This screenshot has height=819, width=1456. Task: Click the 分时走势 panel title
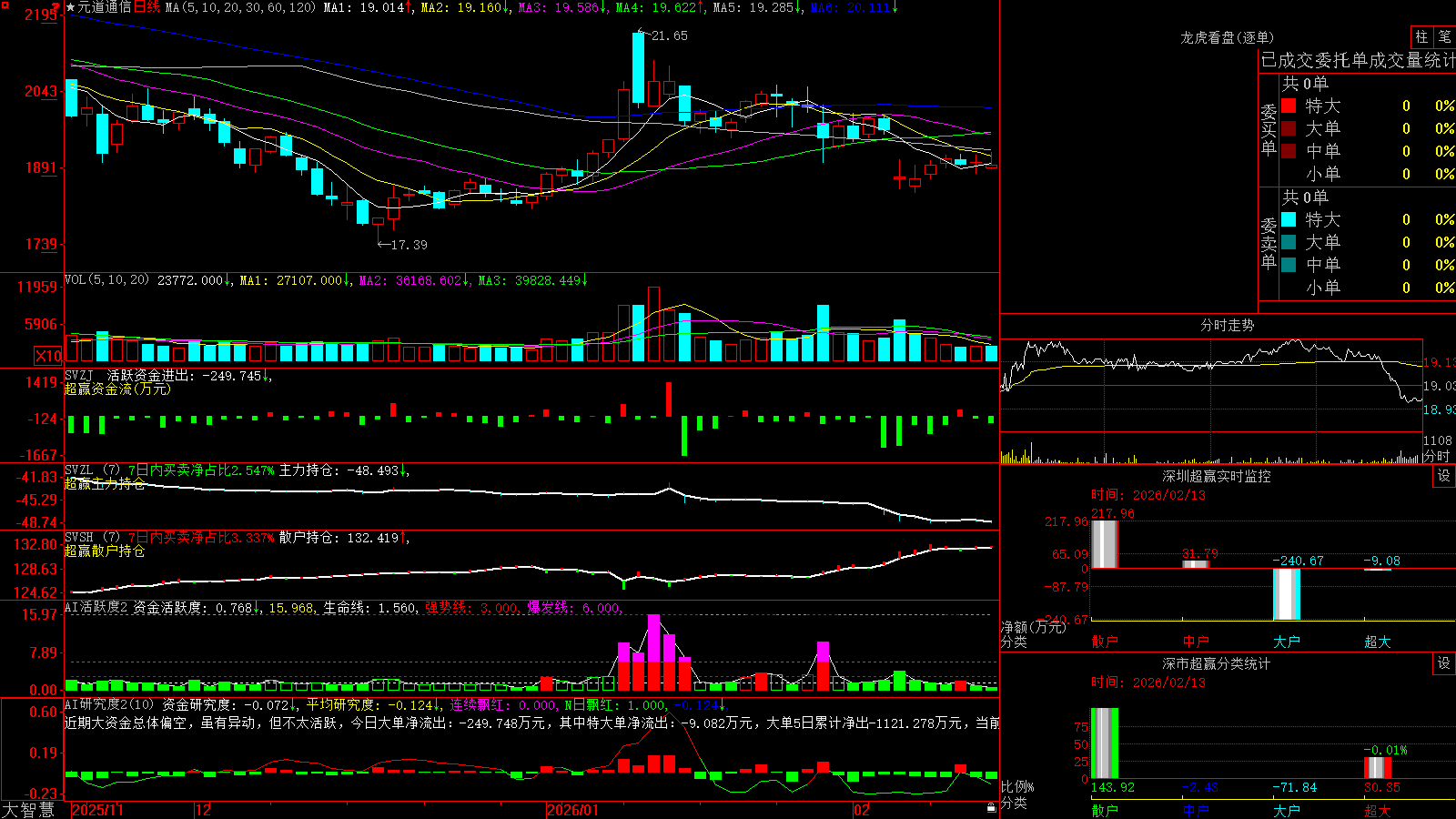(x=1227, y=325)
